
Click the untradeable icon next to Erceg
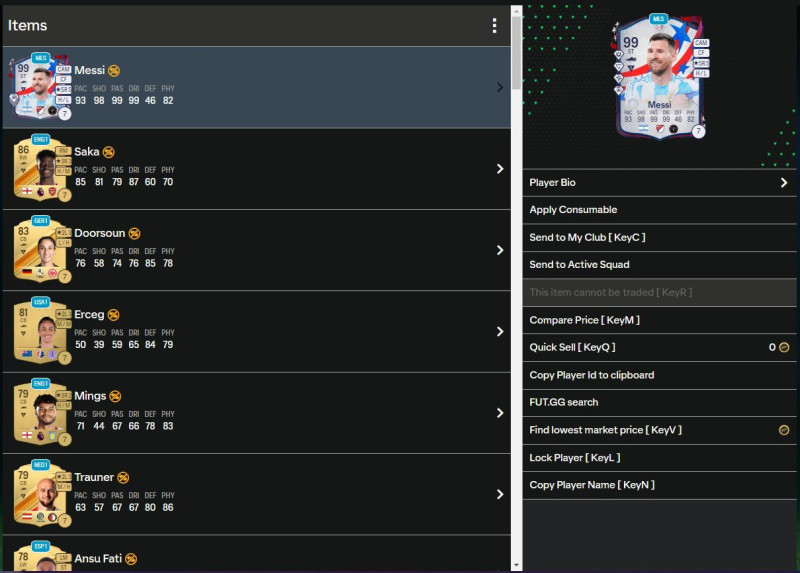point(113,315)
